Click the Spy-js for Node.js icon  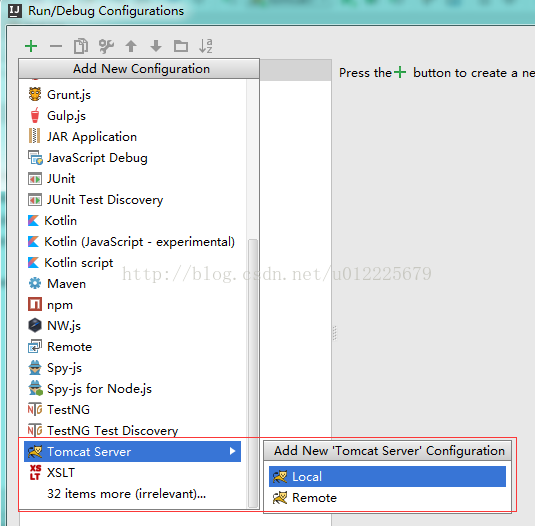35,388
